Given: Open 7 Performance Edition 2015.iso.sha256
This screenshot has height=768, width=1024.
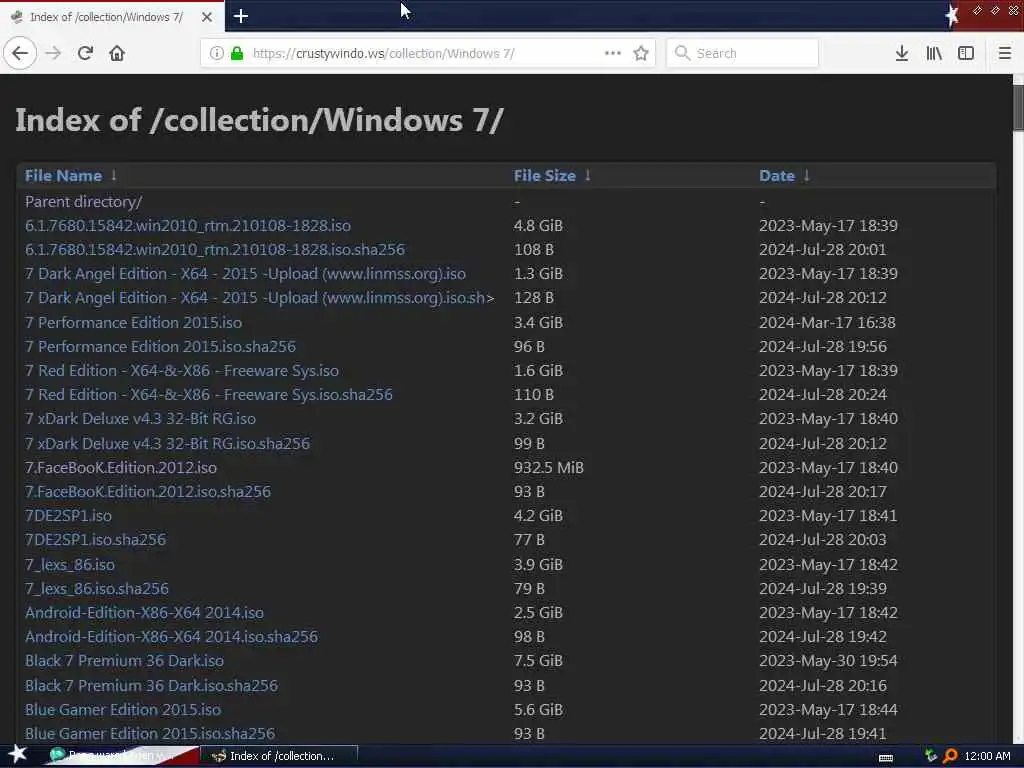Looking at the screenshot, I should [x=161, y=347].
